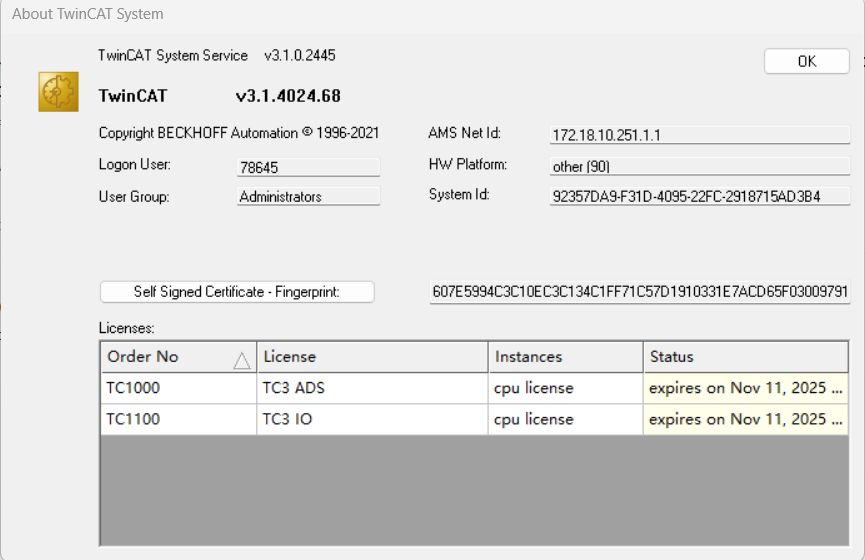
Task: Click the License column header
Action: coord(373,357)
